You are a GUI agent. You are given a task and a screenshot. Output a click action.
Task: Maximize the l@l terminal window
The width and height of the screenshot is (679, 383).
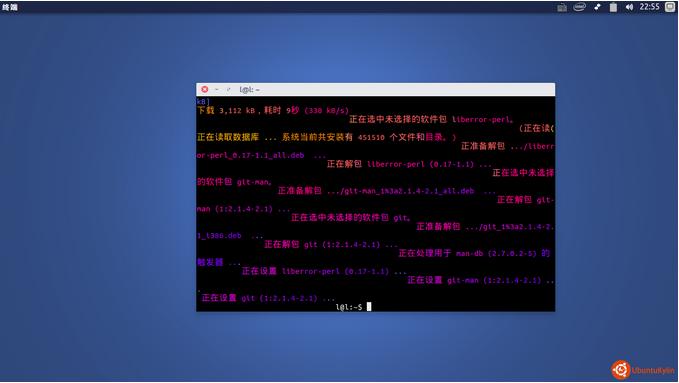pyautogui.click(x=228, y=89)
